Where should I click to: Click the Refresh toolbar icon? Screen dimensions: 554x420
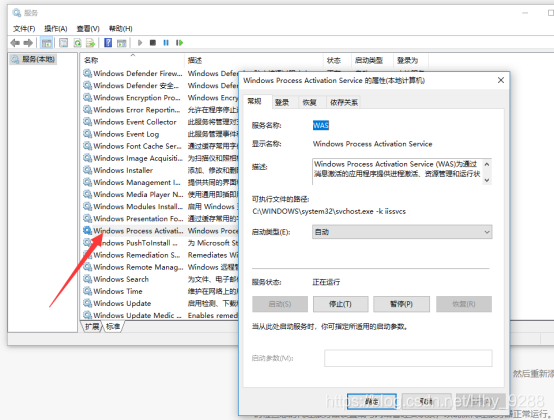point(77,43)
